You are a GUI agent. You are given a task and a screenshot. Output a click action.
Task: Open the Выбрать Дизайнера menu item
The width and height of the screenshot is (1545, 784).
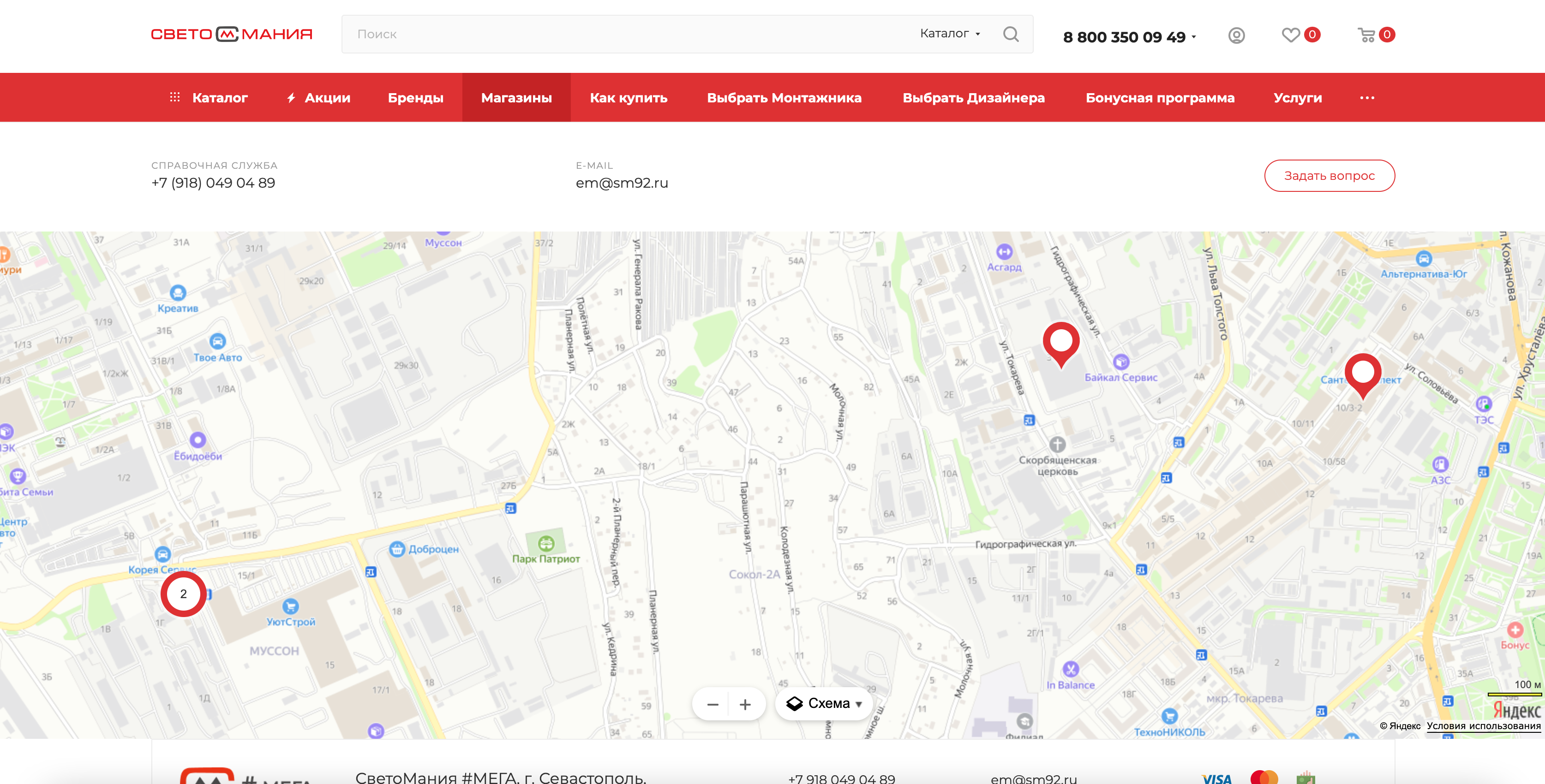pos(973,98)
